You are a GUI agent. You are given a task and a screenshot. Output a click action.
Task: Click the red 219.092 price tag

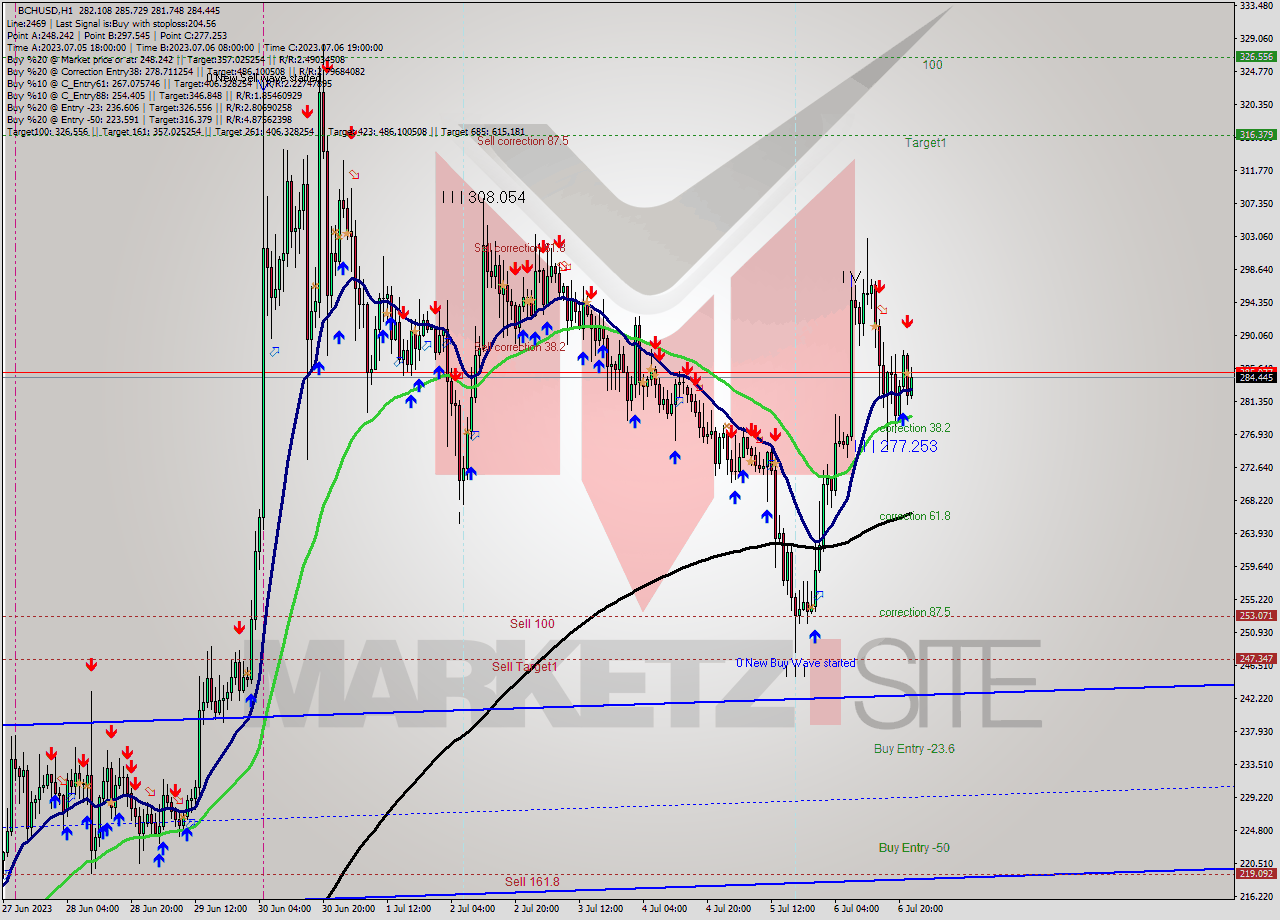point(1256,873)
